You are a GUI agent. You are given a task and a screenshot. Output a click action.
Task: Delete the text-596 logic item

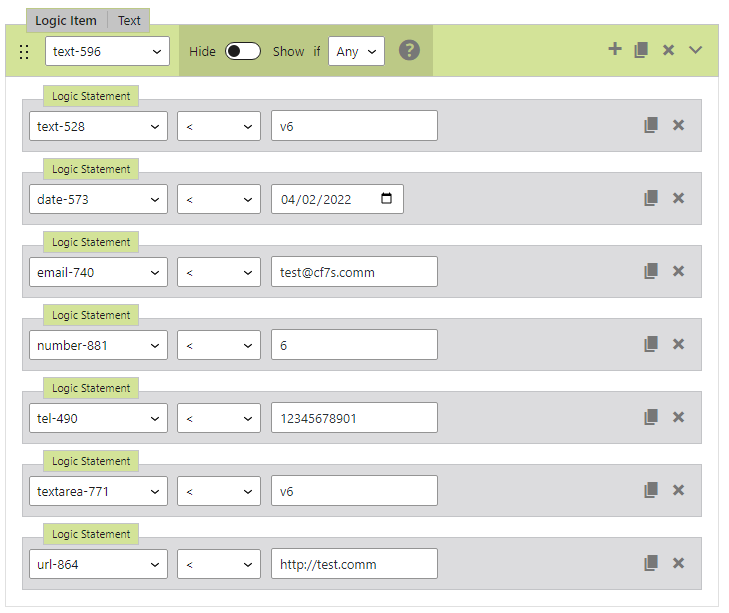click(x=669, y=49)
